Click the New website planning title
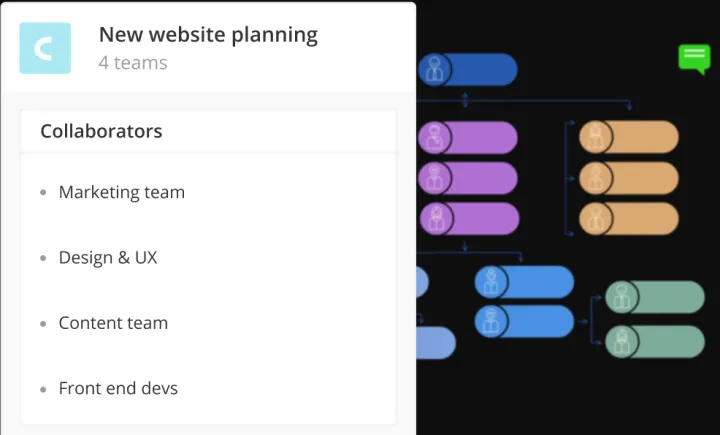Screen dimensions: 720x435 click(208, 35)
